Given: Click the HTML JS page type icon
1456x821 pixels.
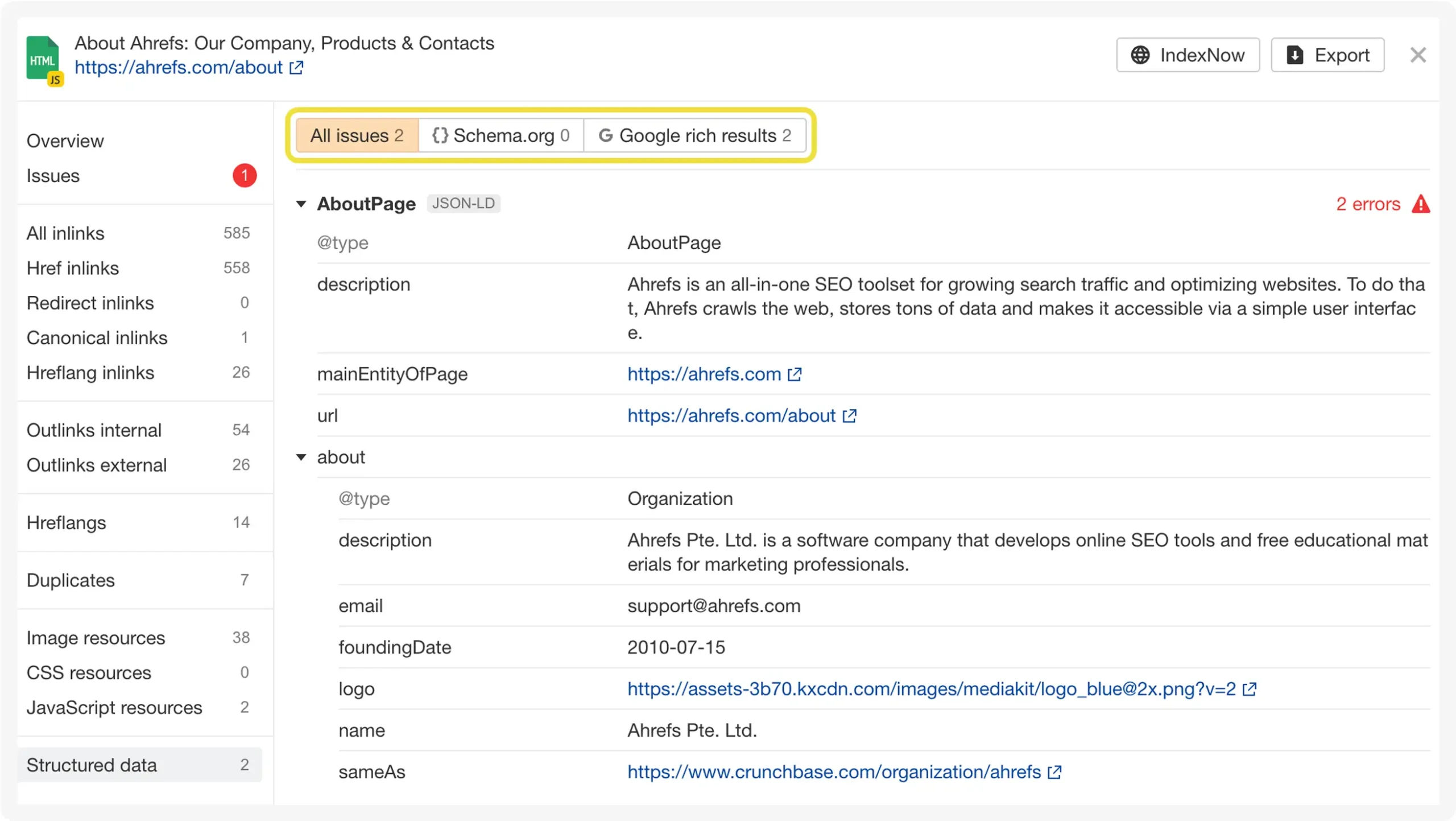Looking at the screenshot, I should [45, 61].
